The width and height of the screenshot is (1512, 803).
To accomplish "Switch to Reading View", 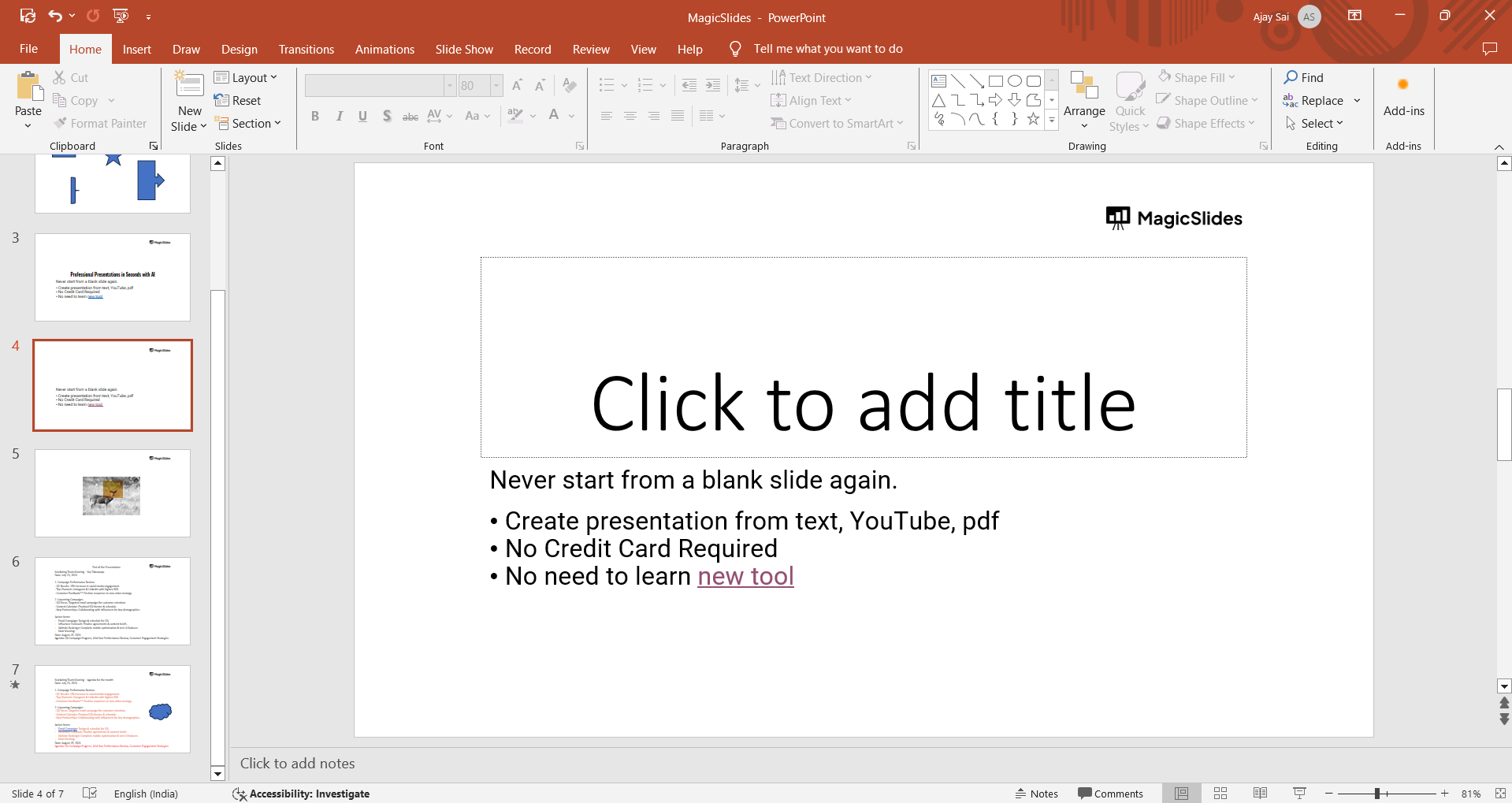I will coord(1260,794).
